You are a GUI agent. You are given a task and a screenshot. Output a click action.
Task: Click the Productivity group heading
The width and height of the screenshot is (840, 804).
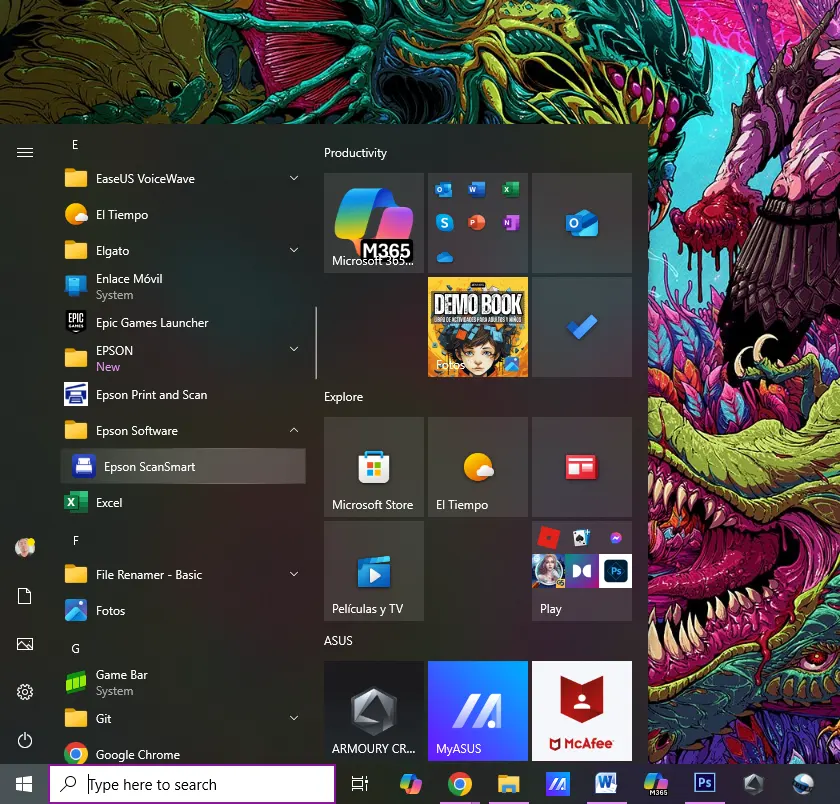point(355,153)
